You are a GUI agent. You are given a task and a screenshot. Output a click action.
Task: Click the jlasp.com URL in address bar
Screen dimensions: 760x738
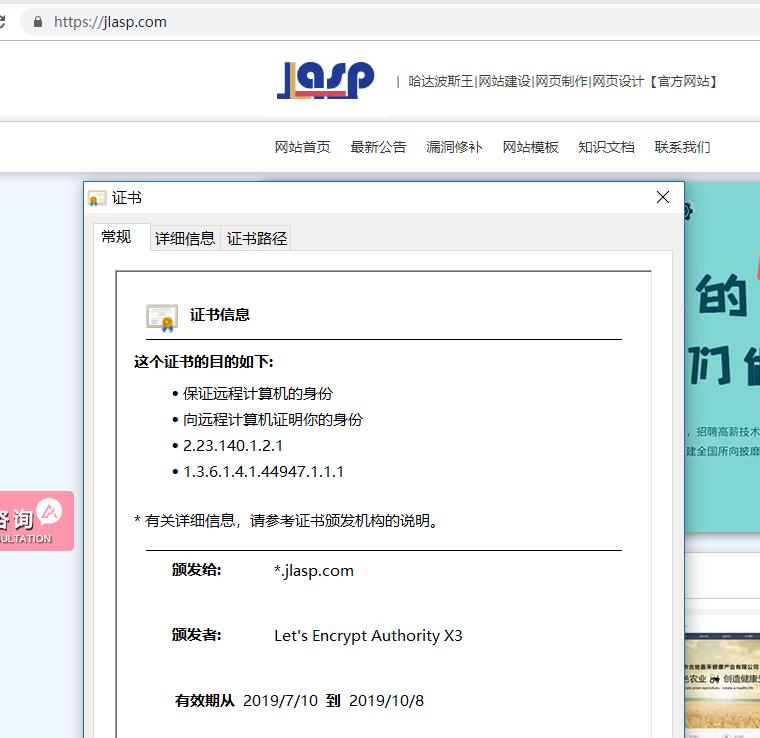(x=110, y=22)
